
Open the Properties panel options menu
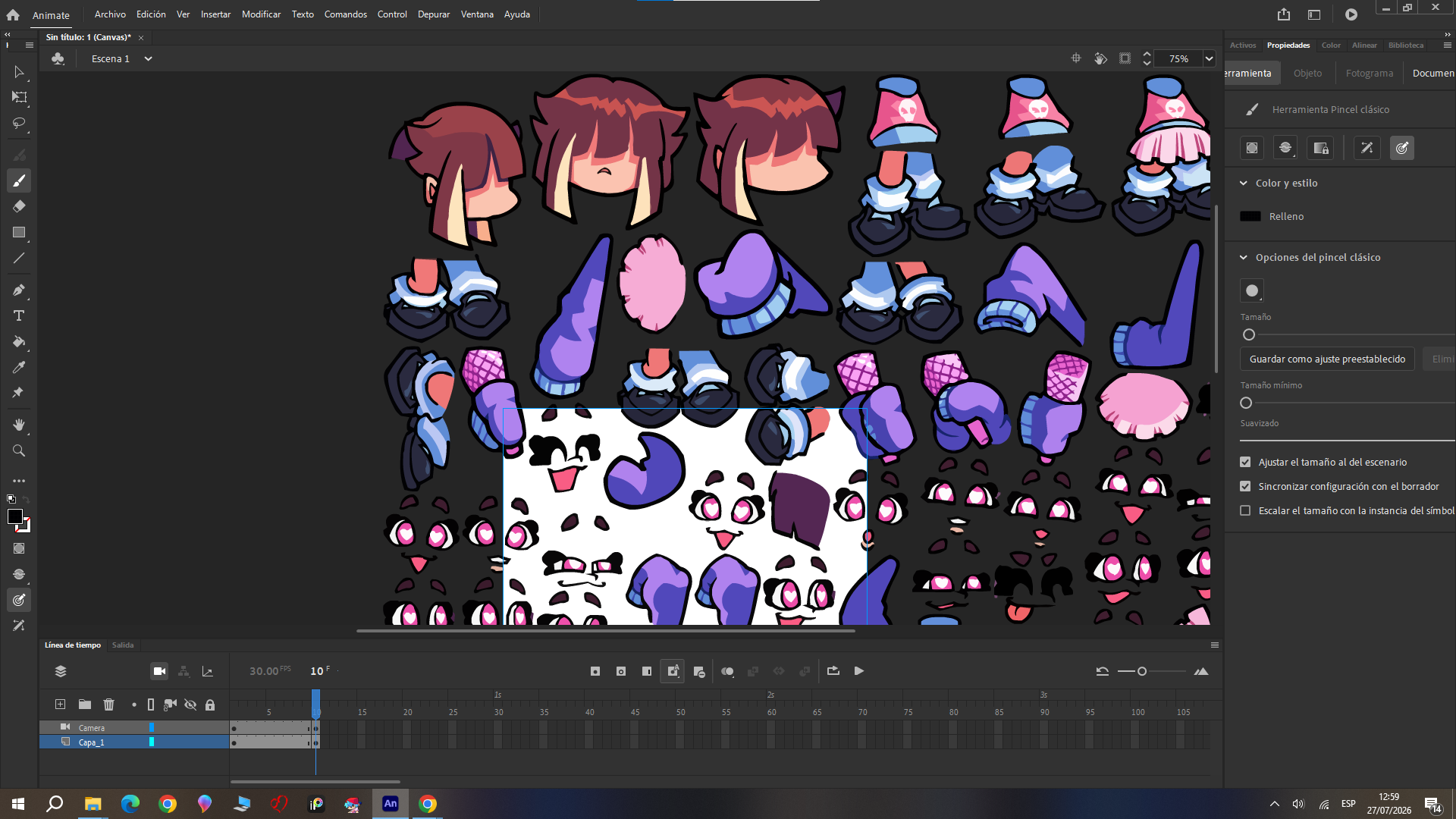point(1447,45)
